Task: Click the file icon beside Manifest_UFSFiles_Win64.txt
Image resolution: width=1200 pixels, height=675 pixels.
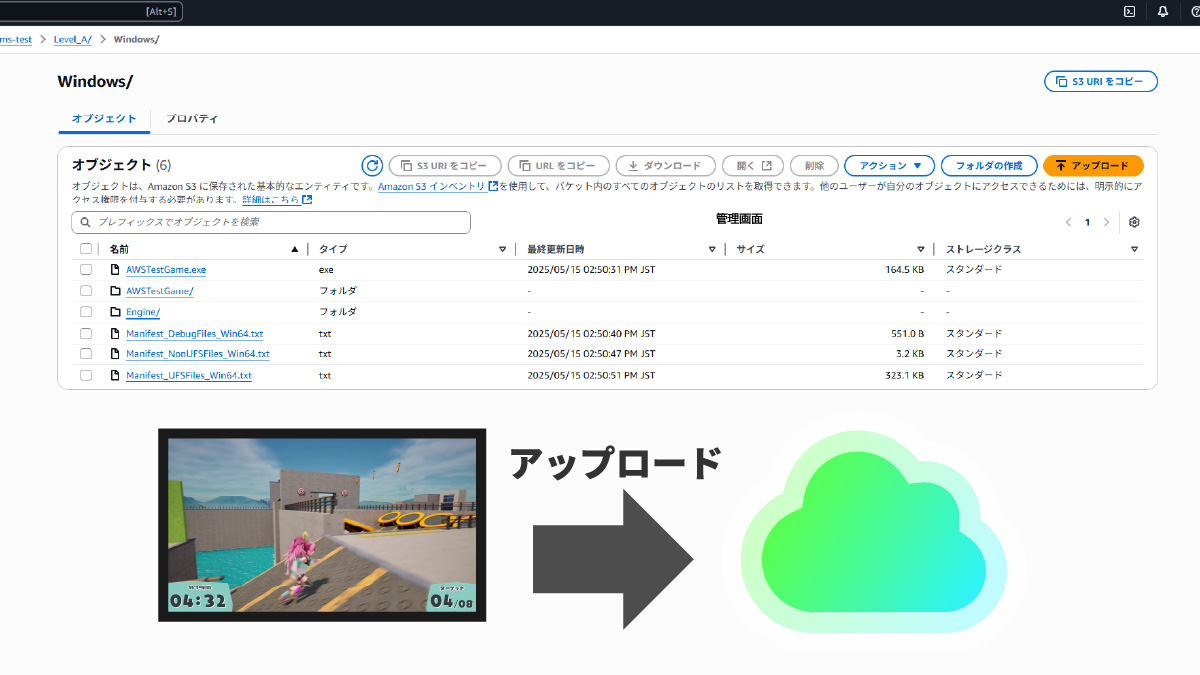Action: pyautogui.click(x=115, y=375)
